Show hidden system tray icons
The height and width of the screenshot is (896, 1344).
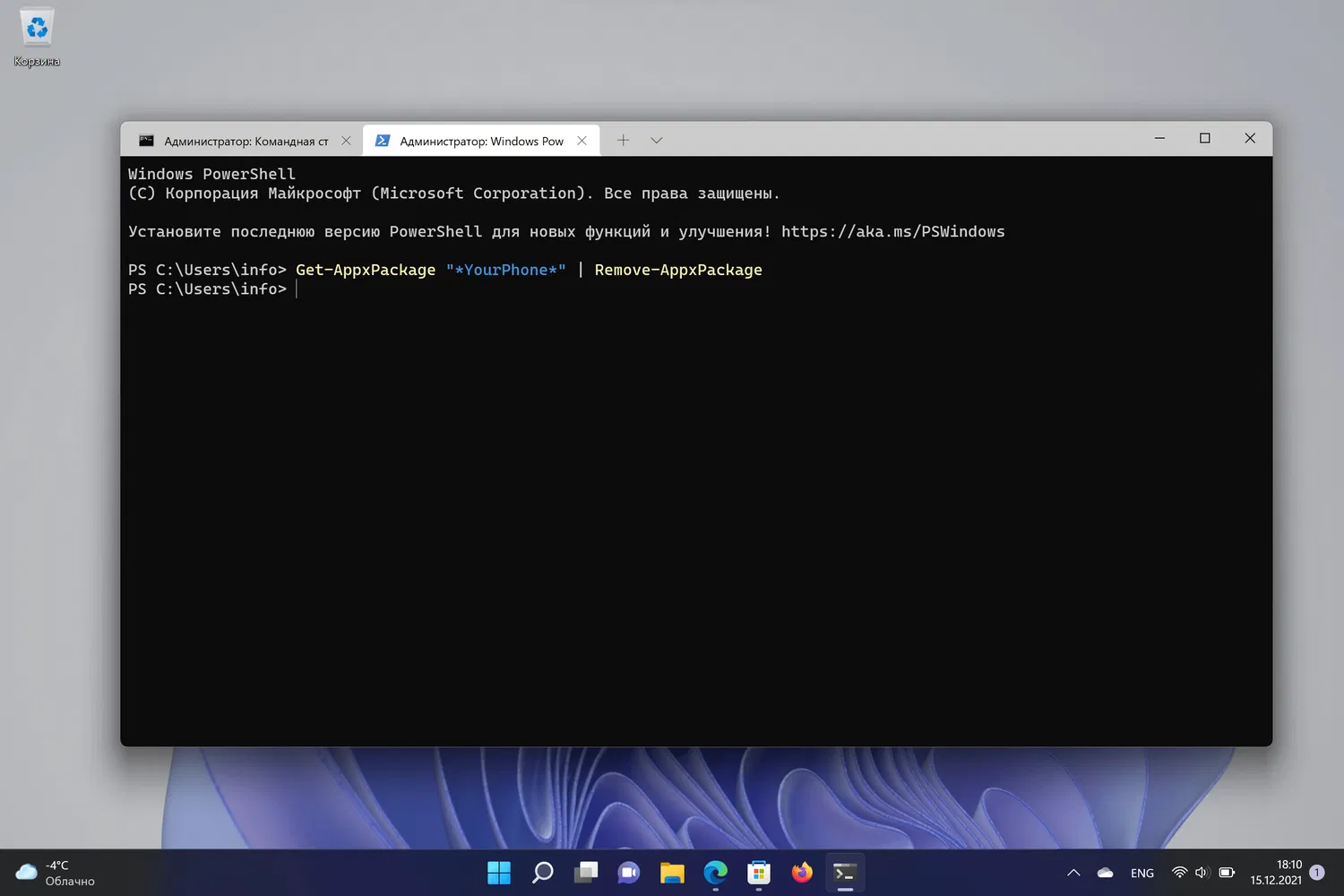1073,873
